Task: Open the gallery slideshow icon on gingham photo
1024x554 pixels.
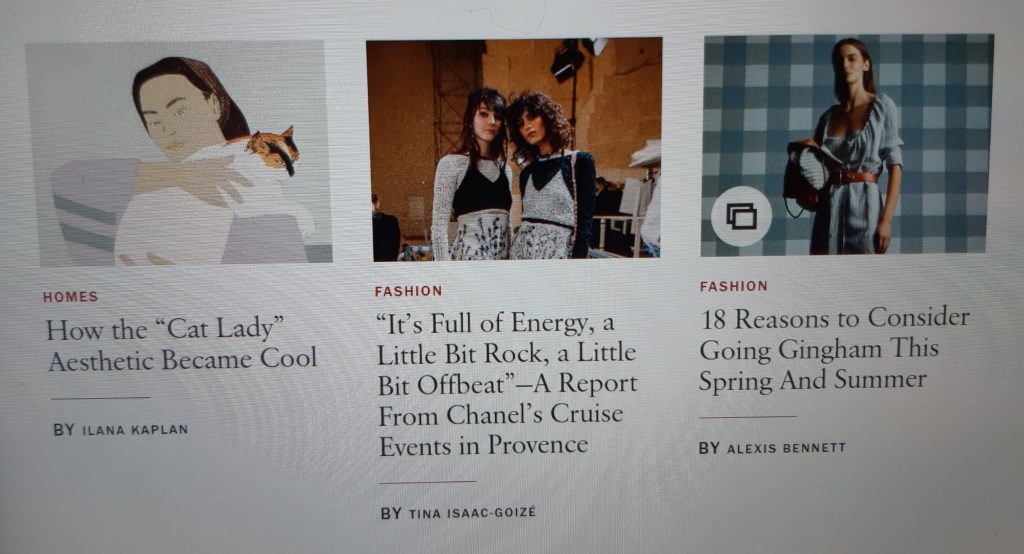Action: coord(741,216)
